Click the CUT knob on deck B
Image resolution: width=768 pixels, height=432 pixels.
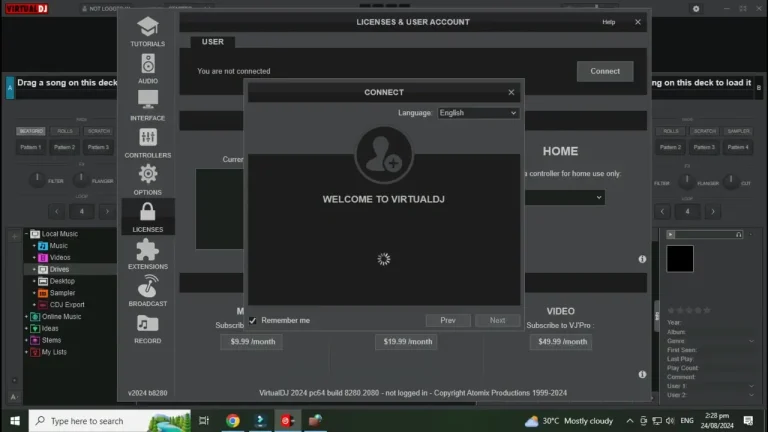[x=730, y=181]
